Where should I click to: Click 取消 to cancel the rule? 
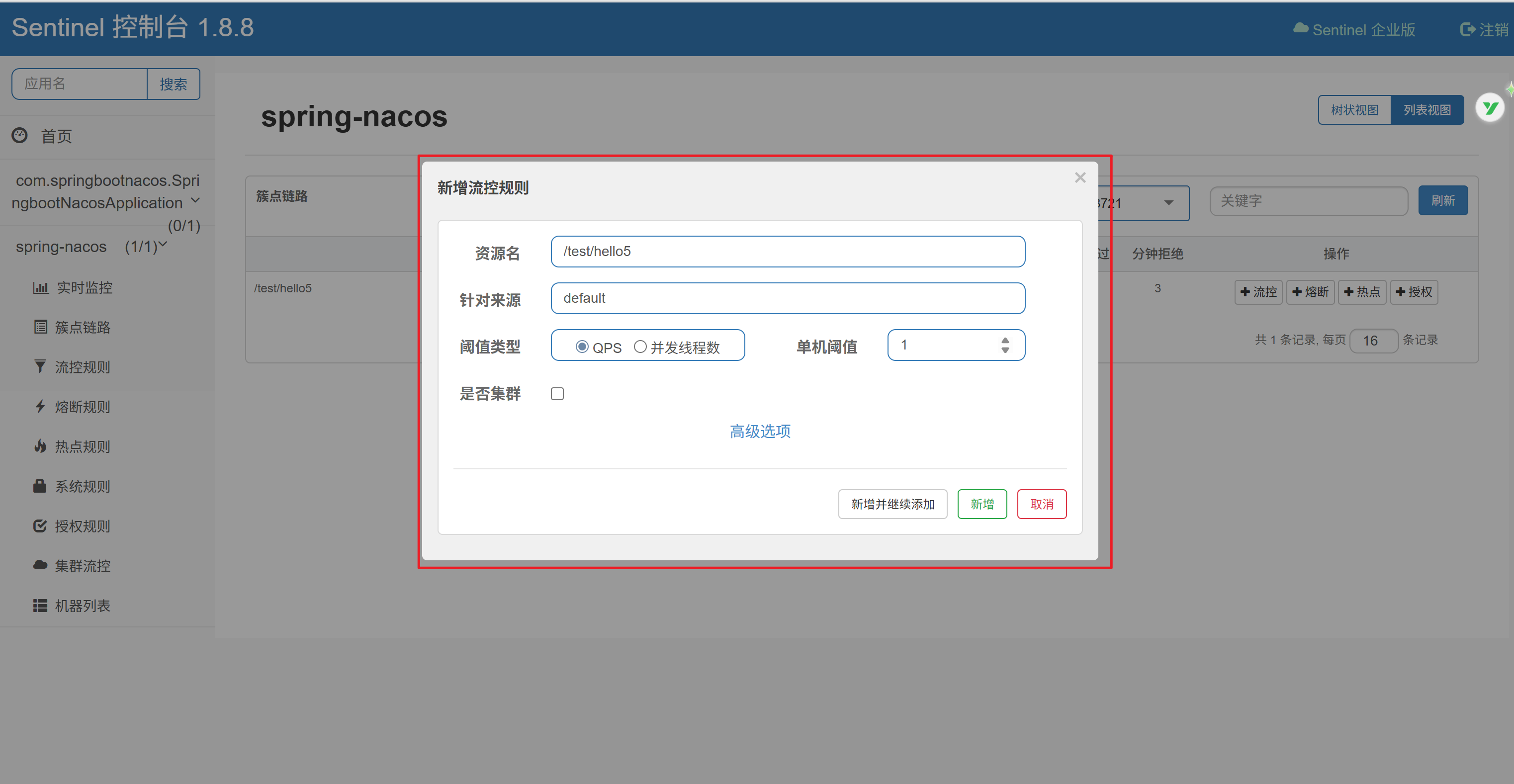click(x=1042, y=504)
